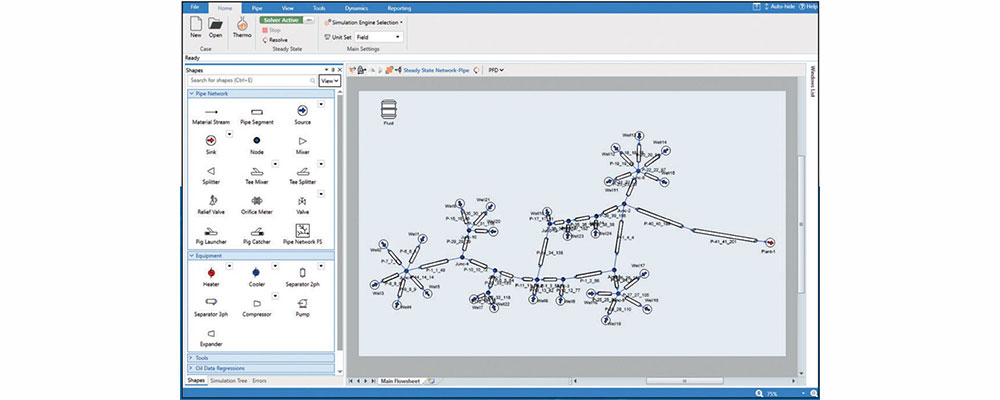This screenshot has width=1000, height=400.
Task: Open the Tools ribbon tab
Action: pos(319,8)
